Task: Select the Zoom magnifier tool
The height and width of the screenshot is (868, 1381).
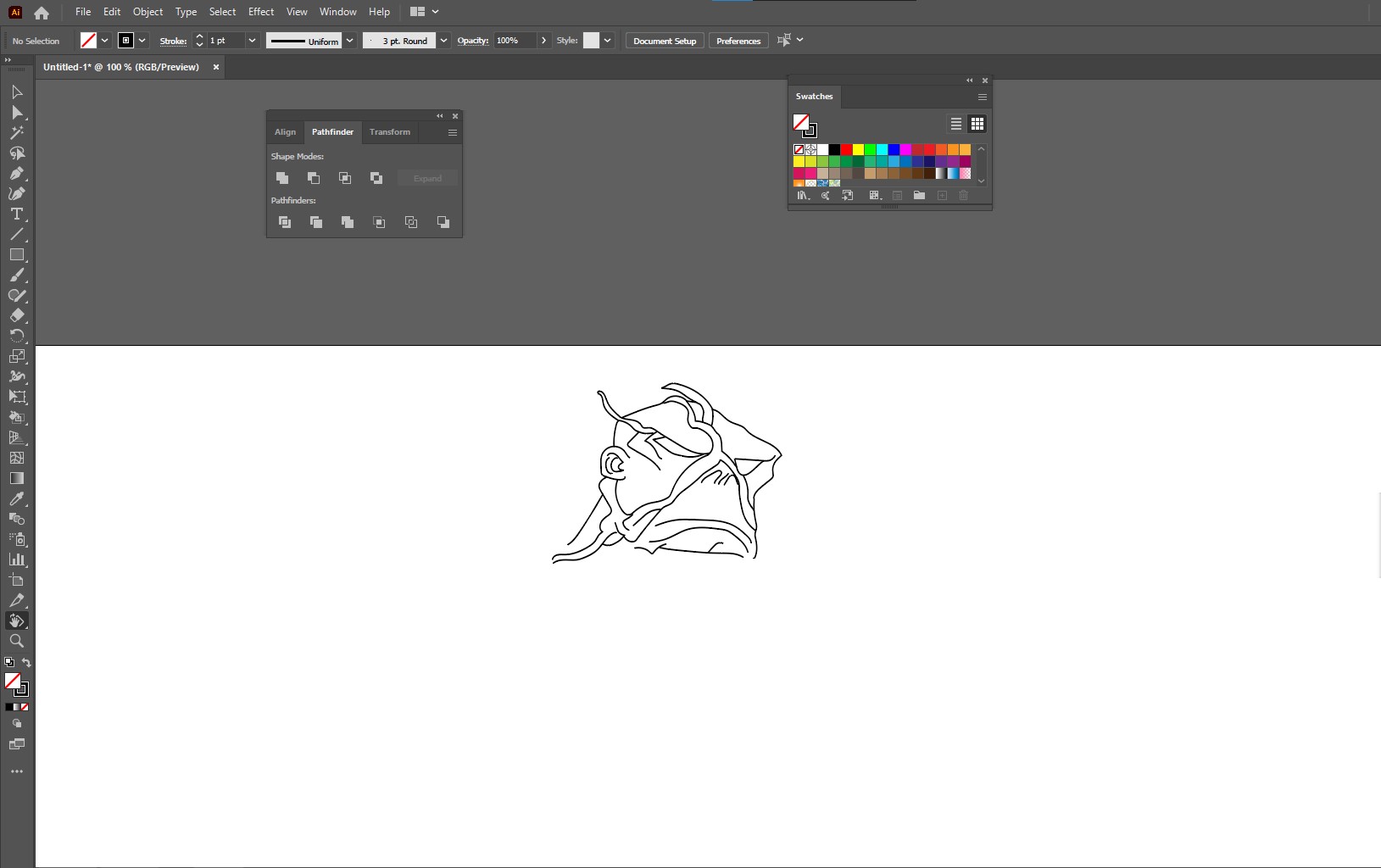Action: pyautogui.click(x=17, y=641)
